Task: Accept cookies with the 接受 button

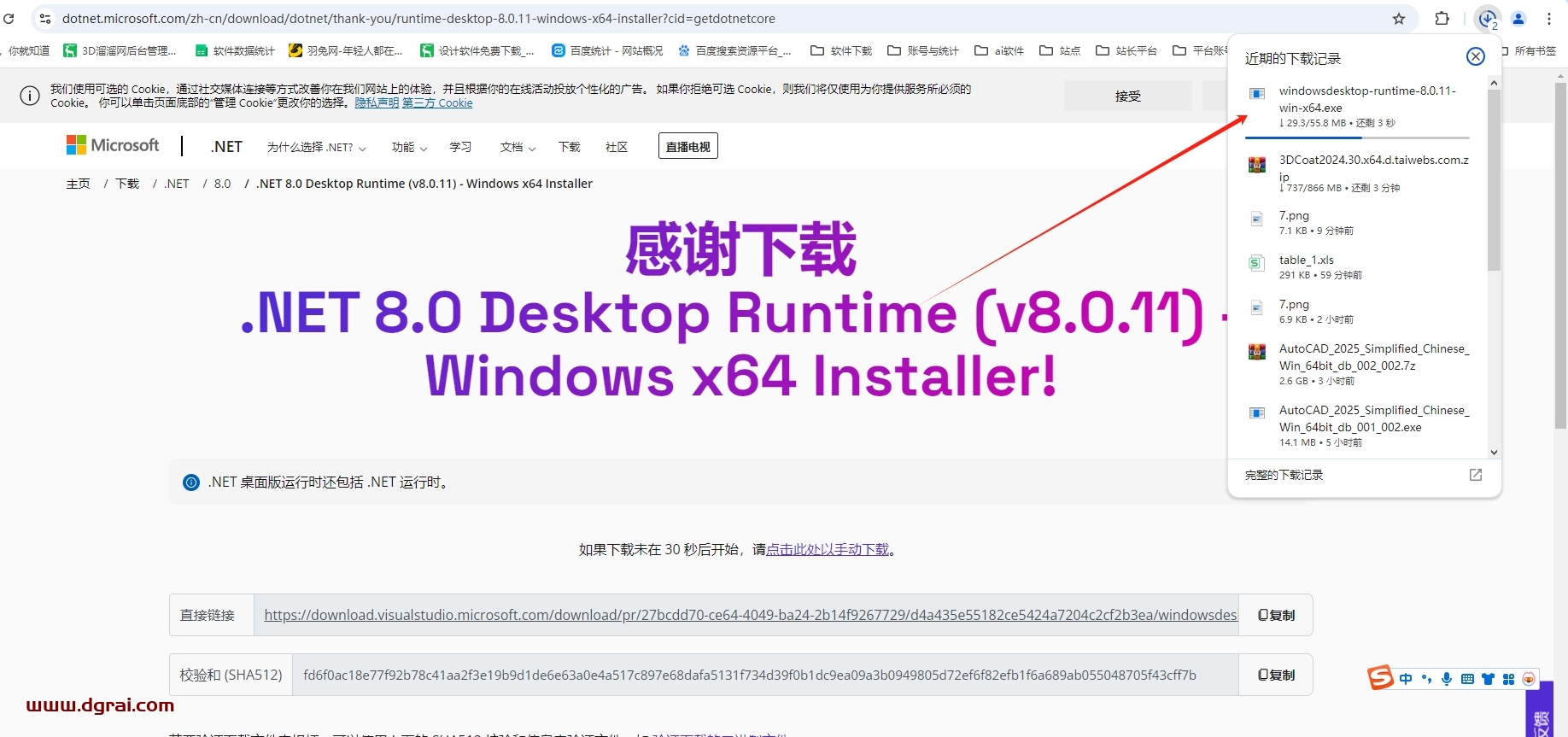Action: 1127,96
